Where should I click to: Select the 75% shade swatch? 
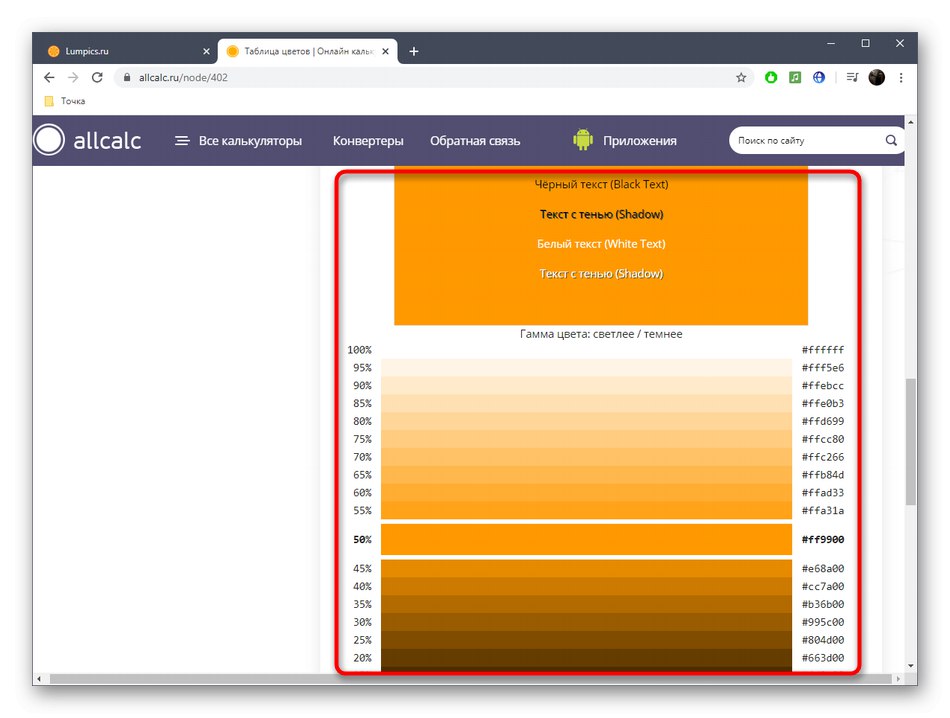[x=586, y=439]
